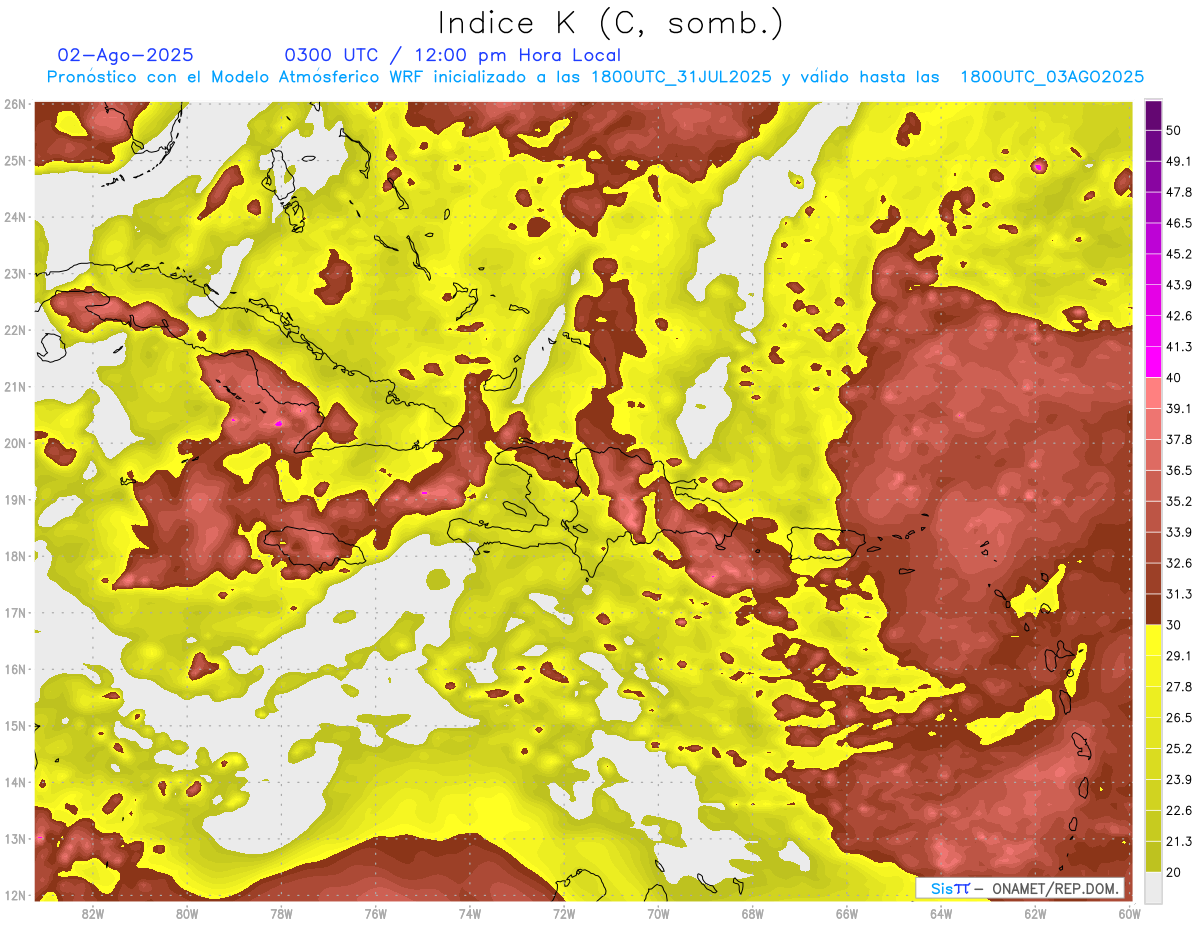Click the color scale value "31.3"

pos(1179,594)
